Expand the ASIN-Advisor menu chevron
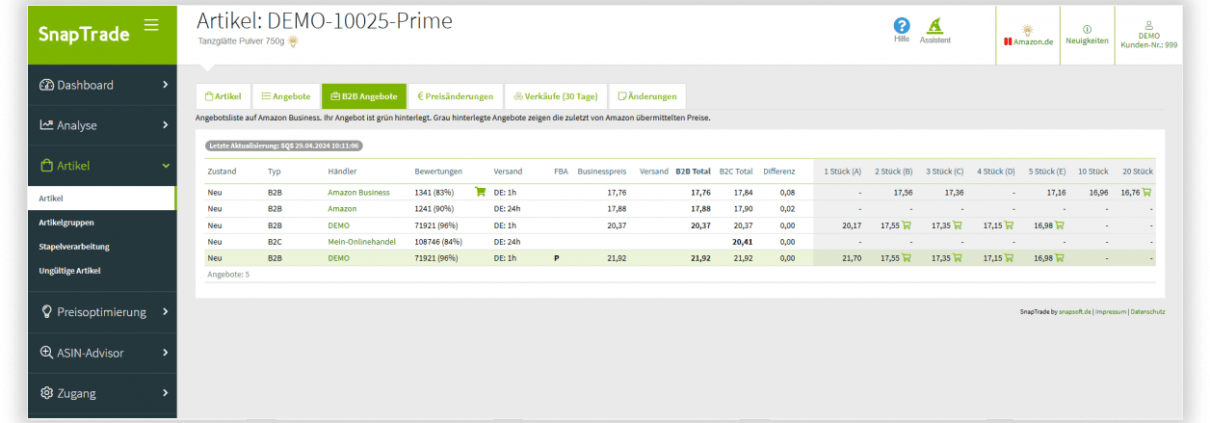1210x423 pixels. [165, 352]
